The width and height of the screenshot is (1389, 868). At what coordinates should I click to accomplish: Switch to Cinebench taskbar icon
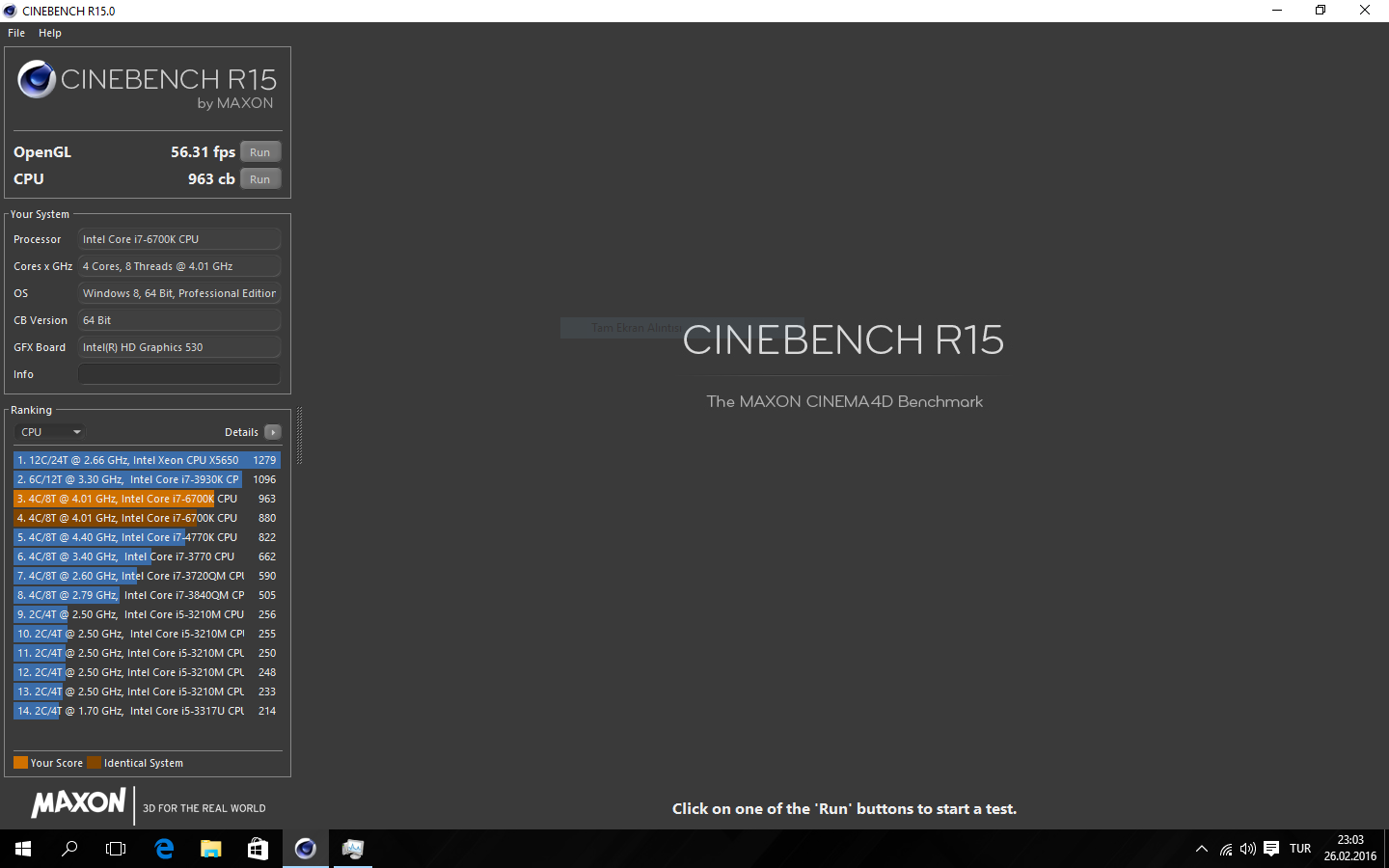click(305, 849)
